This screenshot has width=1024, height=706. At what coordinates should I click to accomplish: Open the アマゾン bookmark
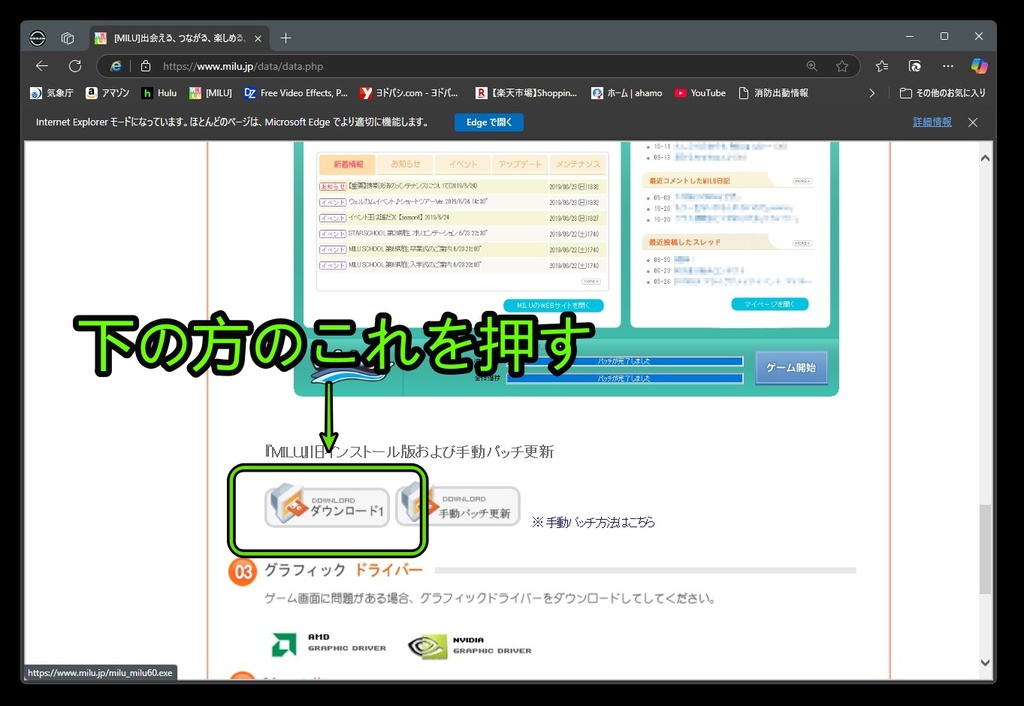coord(108,93)
